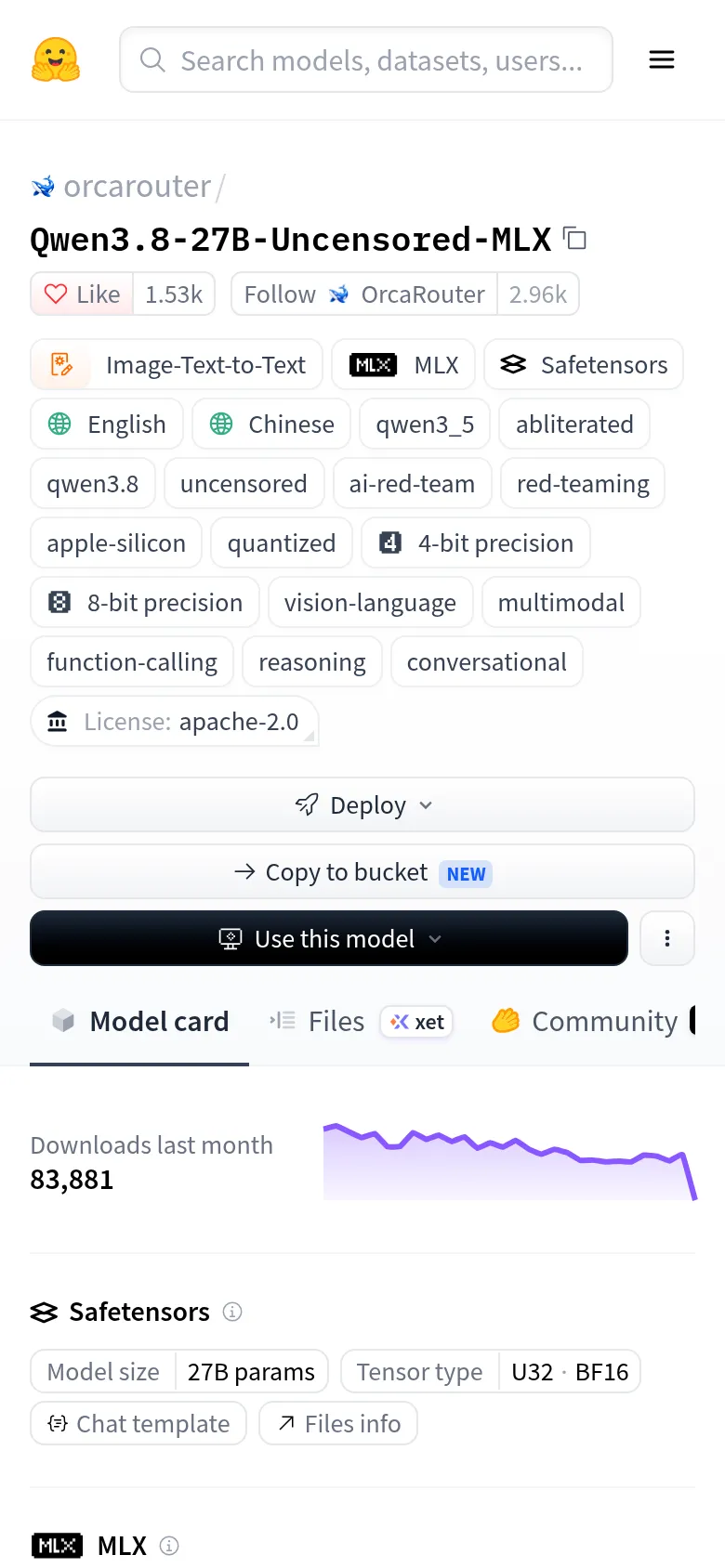Open the Use this model dropdown
The image size is (725, 1568).
point(329,938)
